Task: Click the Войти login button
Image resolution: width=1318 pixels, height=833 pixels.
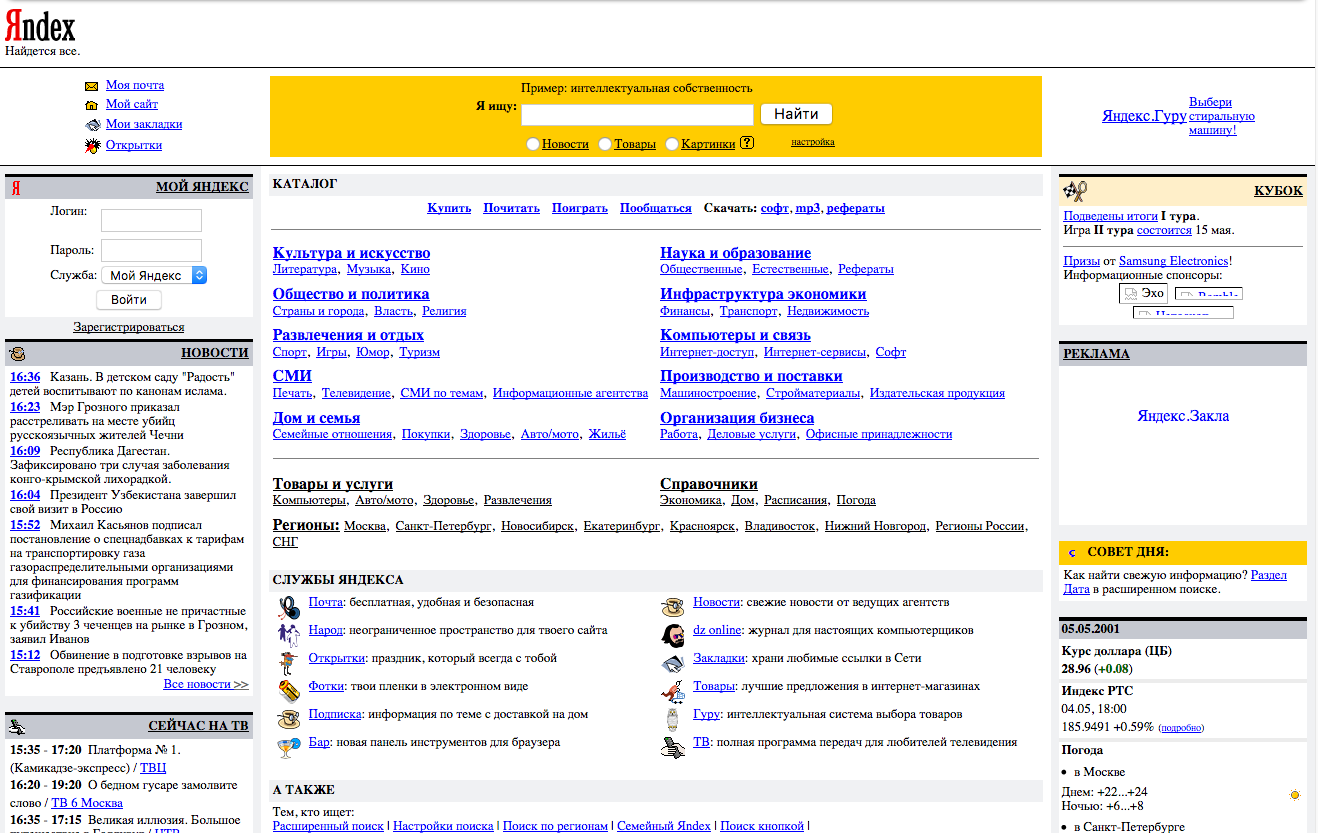Action: (x=129, y=300)
